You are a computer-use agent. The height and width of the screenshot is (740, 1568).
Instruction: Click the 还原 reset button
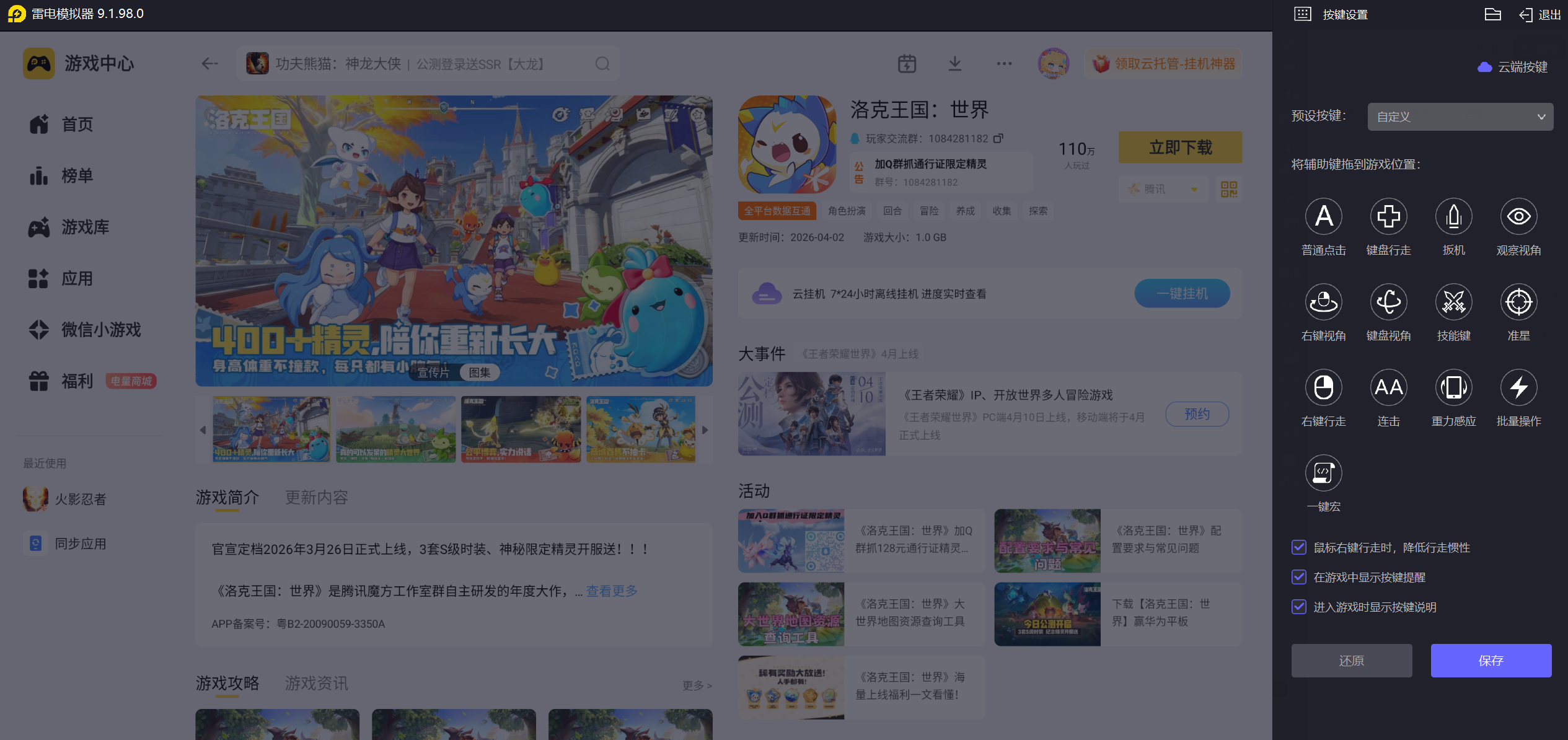click(x=1351, y=661)
